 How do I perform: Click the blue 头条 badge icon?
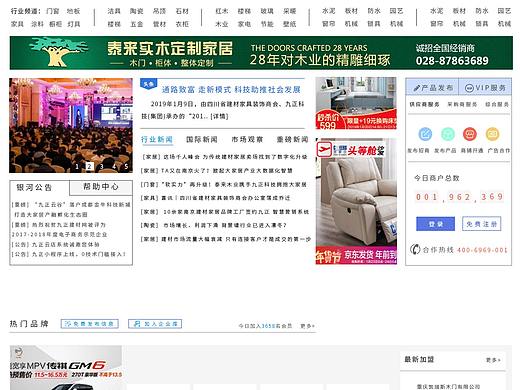click(148, 84)
